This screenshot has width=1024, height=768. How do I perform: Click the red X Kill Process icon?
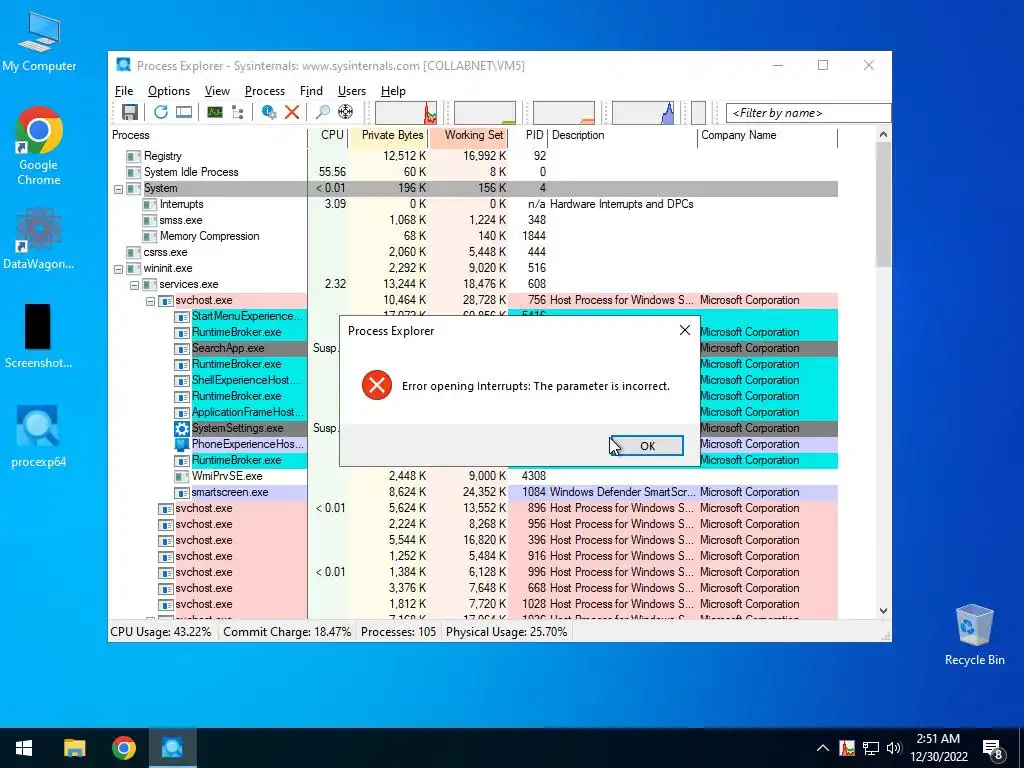[292, 112]
